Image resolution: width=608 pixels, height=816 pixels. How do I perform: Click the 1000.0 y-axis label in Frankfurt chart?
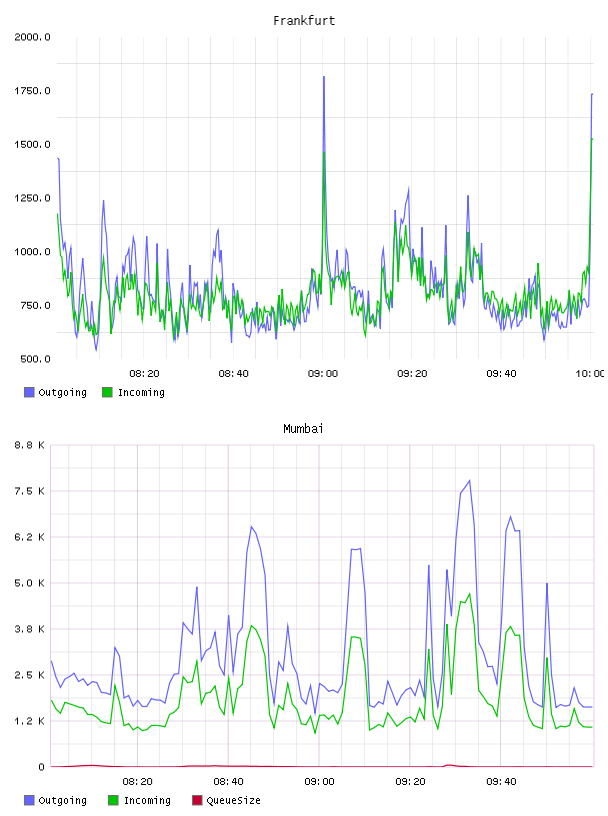coord(32,251)
